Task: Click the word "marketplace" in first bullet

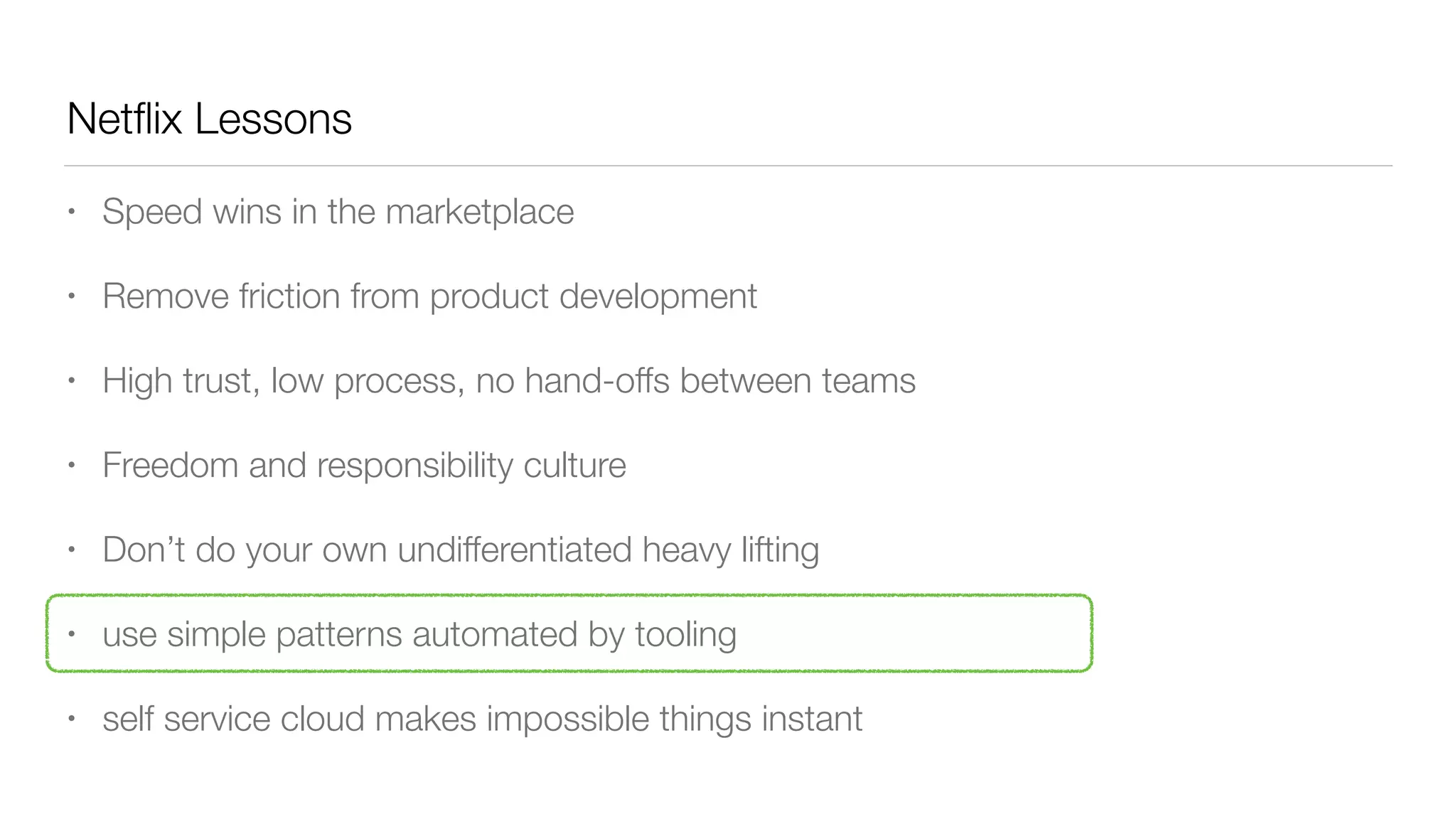Action: point(479,212)
